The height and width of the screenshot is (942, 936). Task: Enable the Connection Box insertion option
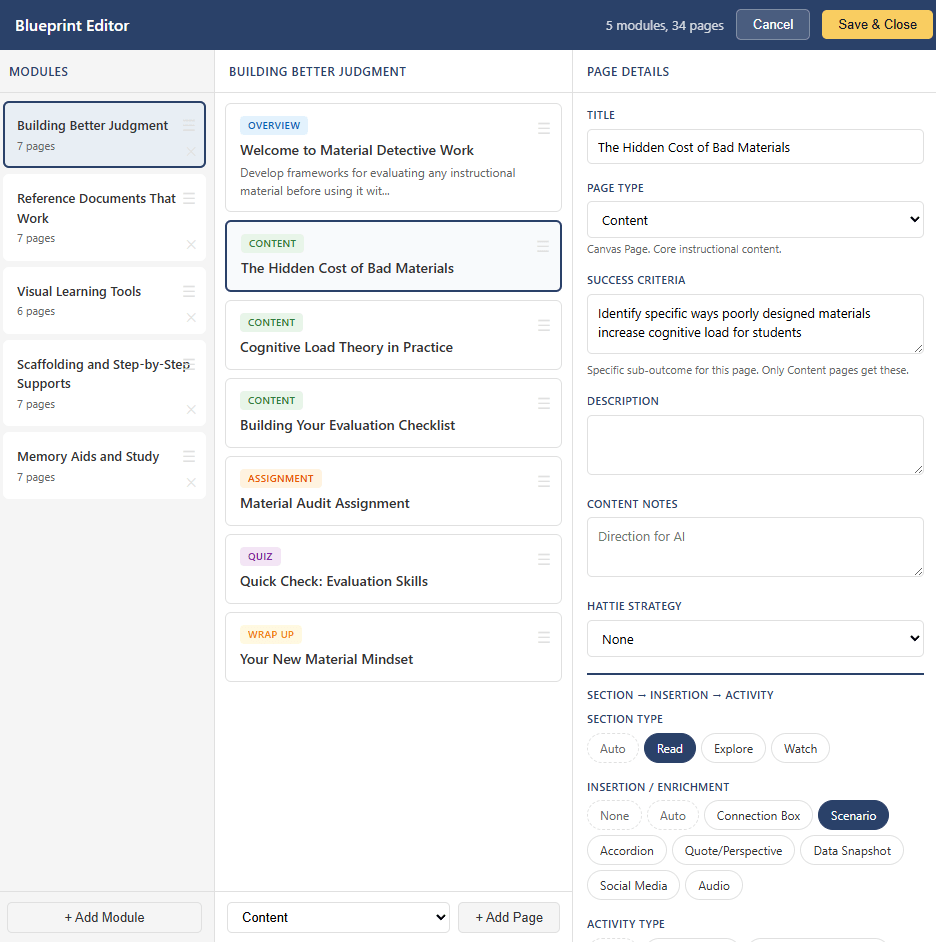(x=758, y=815)
